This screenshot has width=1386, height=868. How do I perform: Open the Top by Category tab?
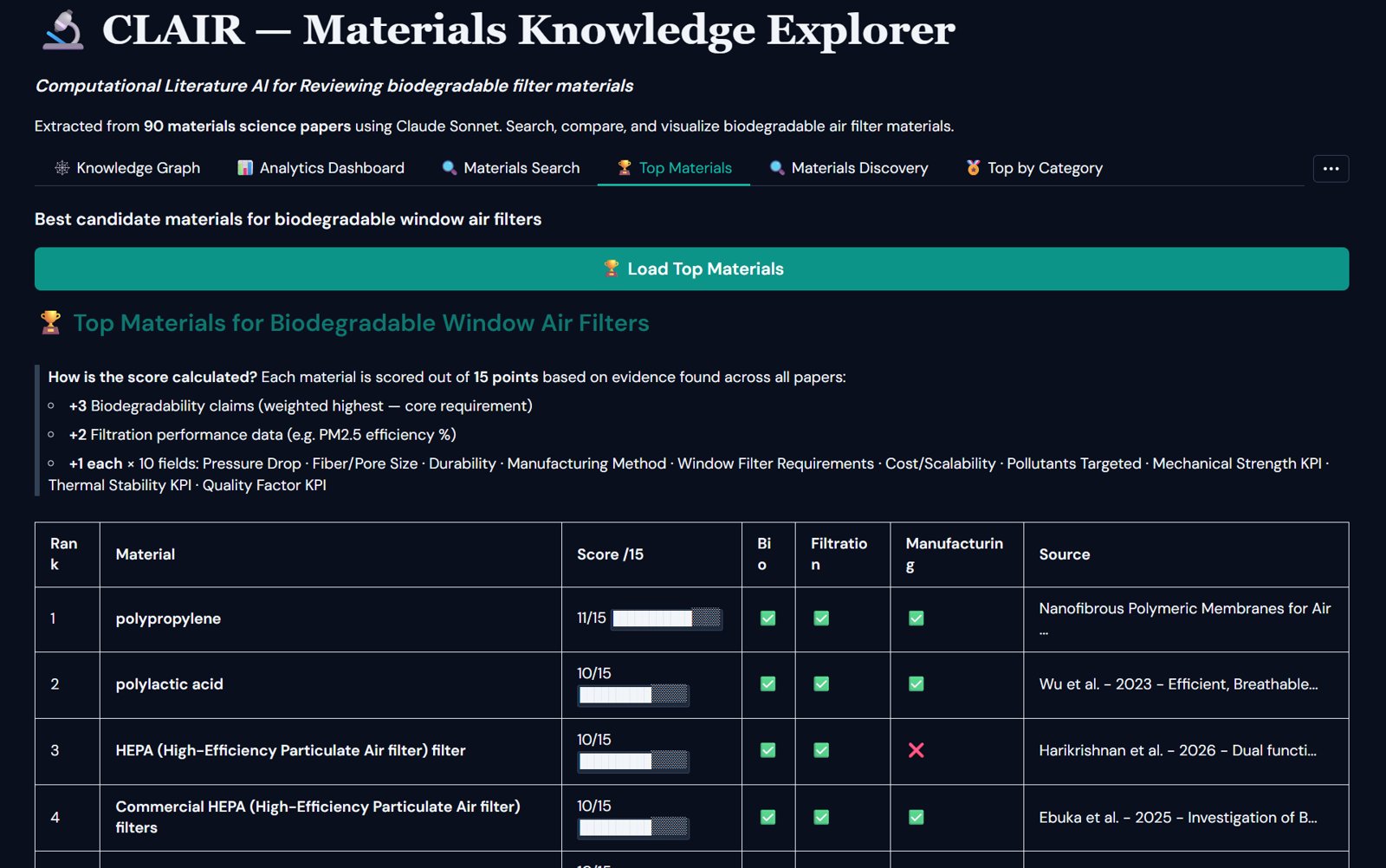[x=1034, y=168]
